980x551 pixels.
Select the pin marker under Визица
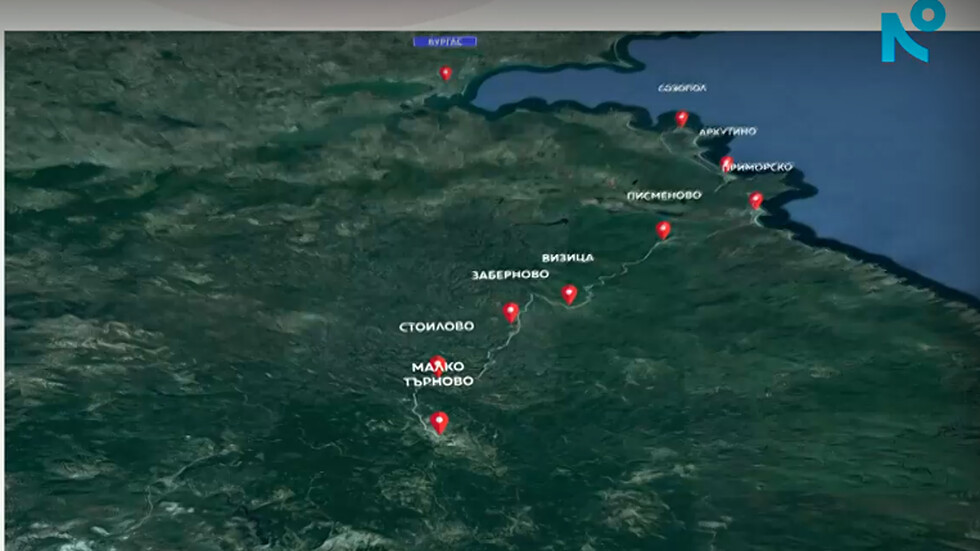569,293
